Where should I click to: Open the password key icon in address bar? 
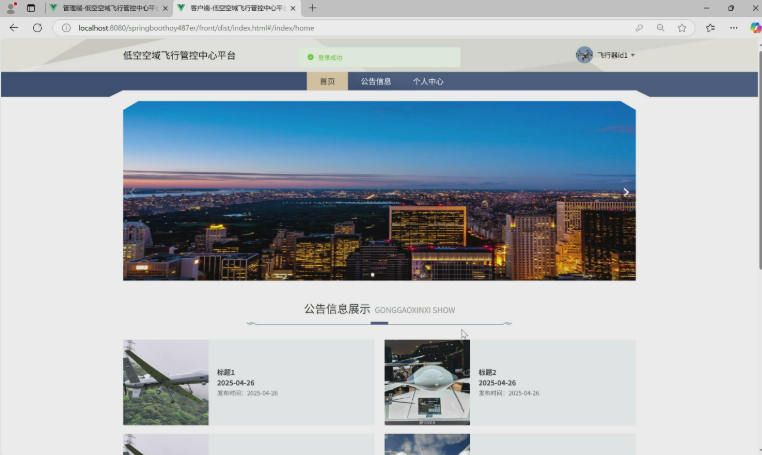(x=639, y=28)
